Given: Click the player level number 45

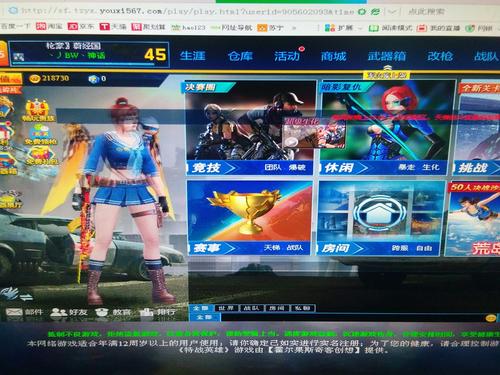Looking at the screenshot, I should coord(155,55).
